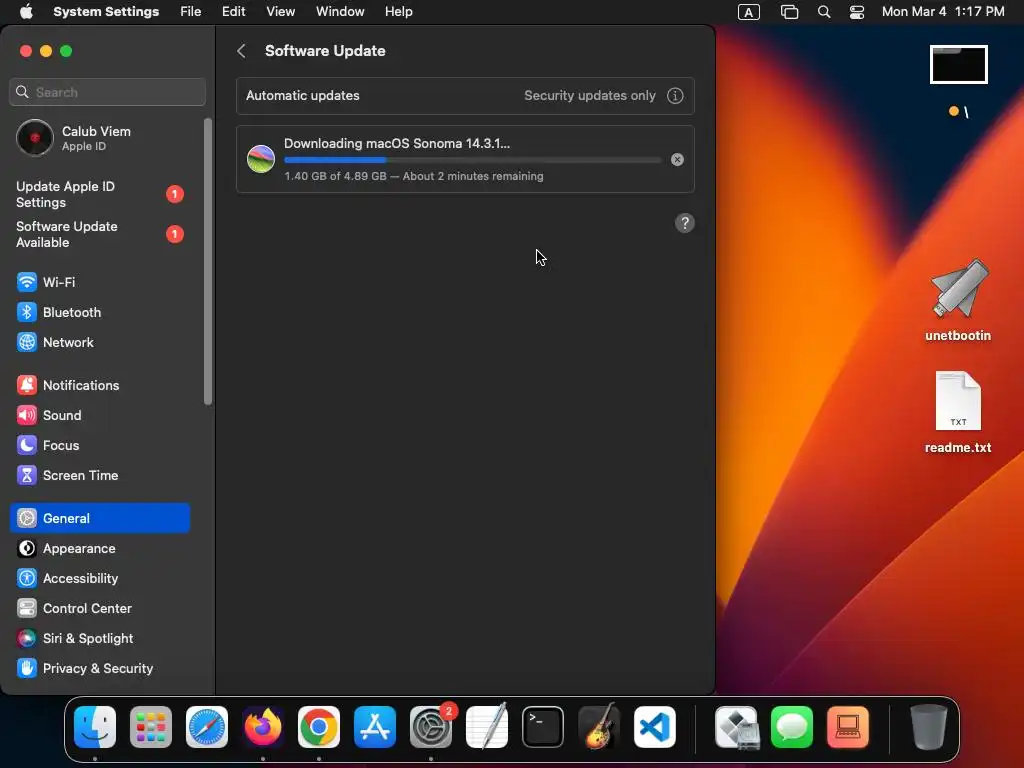Screen dimensions: 1024x768
Task: Open Stage Manager menu bar icon
Action: coord(789,12)
